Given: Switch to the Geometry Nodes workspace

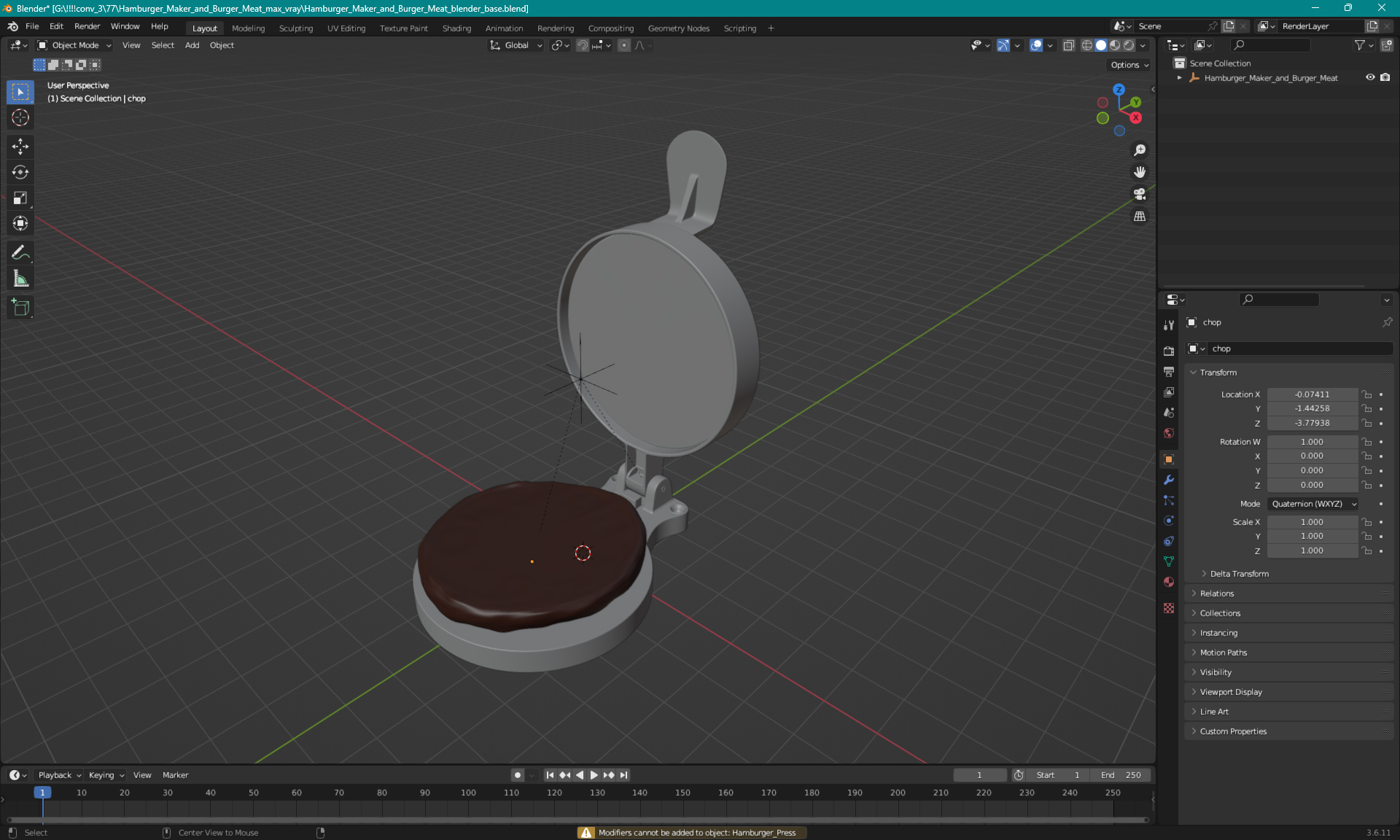Looking at the screenshot, I should tap(678, 28).
